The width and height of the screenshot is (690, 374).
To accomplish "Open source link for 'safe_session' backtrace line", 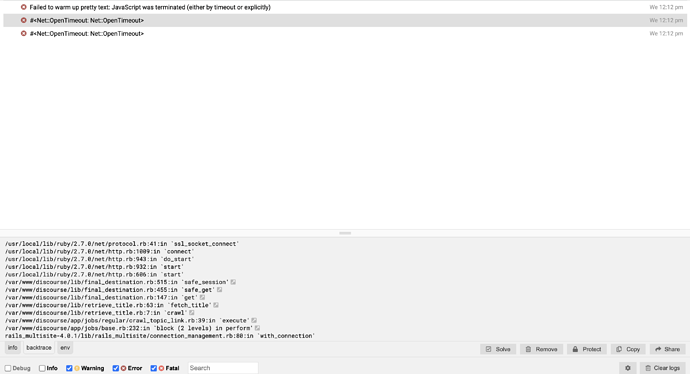I will (233, 282).
